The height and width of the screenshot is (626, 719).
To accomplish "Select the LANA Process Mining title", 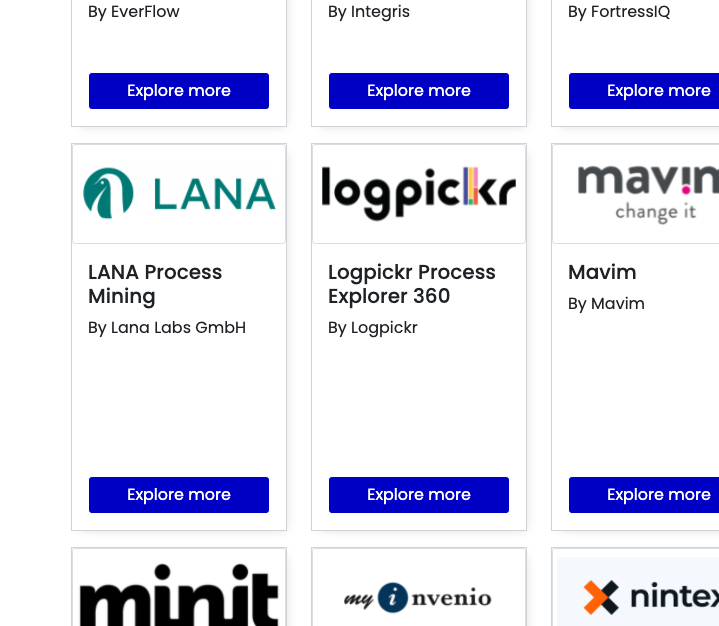I will pos(155,284).
